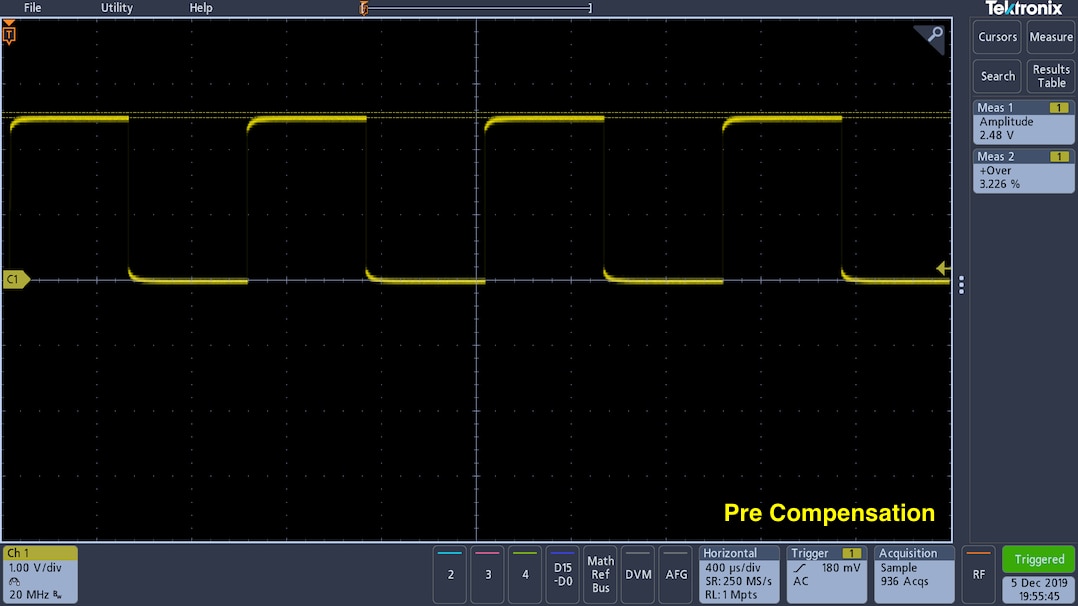The image size is (1078, 606).
Task: Select the C1 channel ground handle
Action: coord(16,280)
